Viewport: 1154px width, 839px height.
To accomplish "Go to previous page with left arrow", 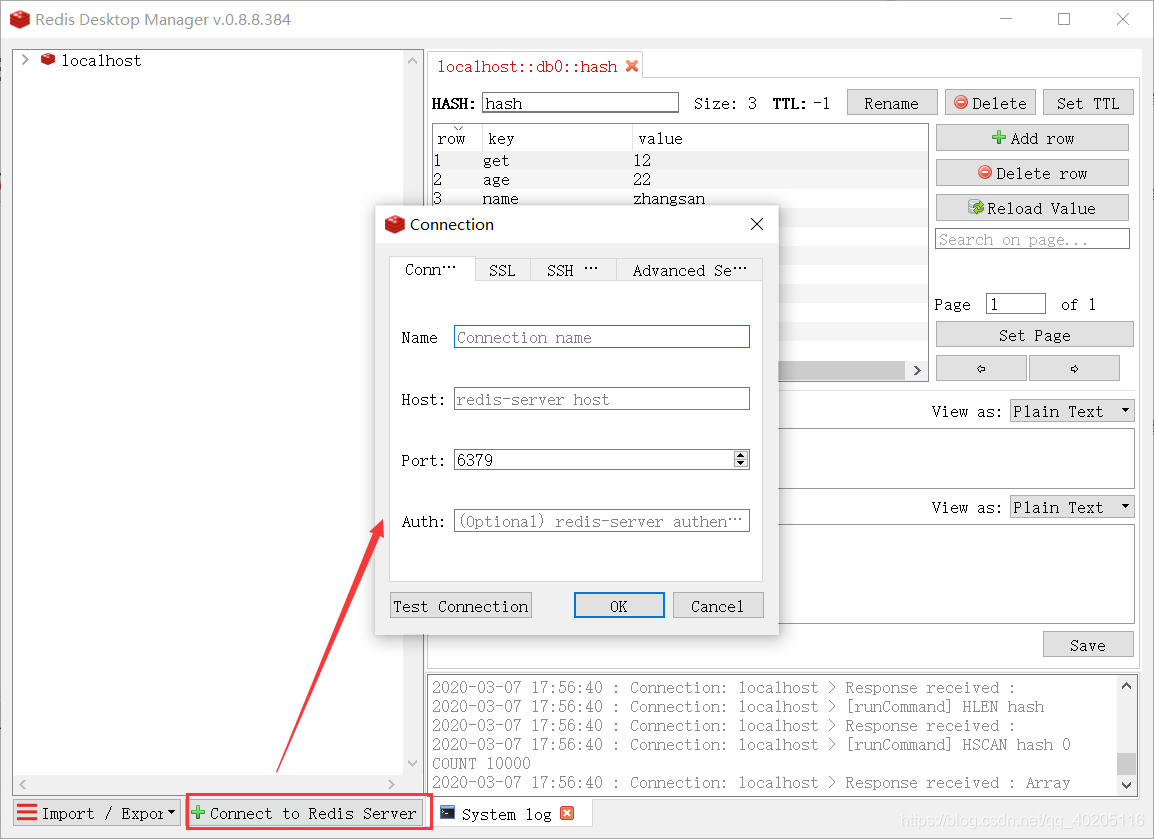I will tap(980, 368).
